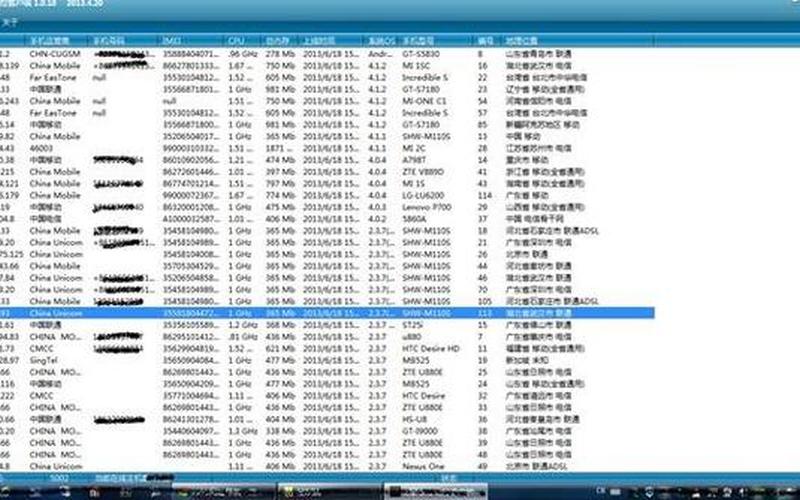Click the 774 Mb memory cell

click(280, 195)
